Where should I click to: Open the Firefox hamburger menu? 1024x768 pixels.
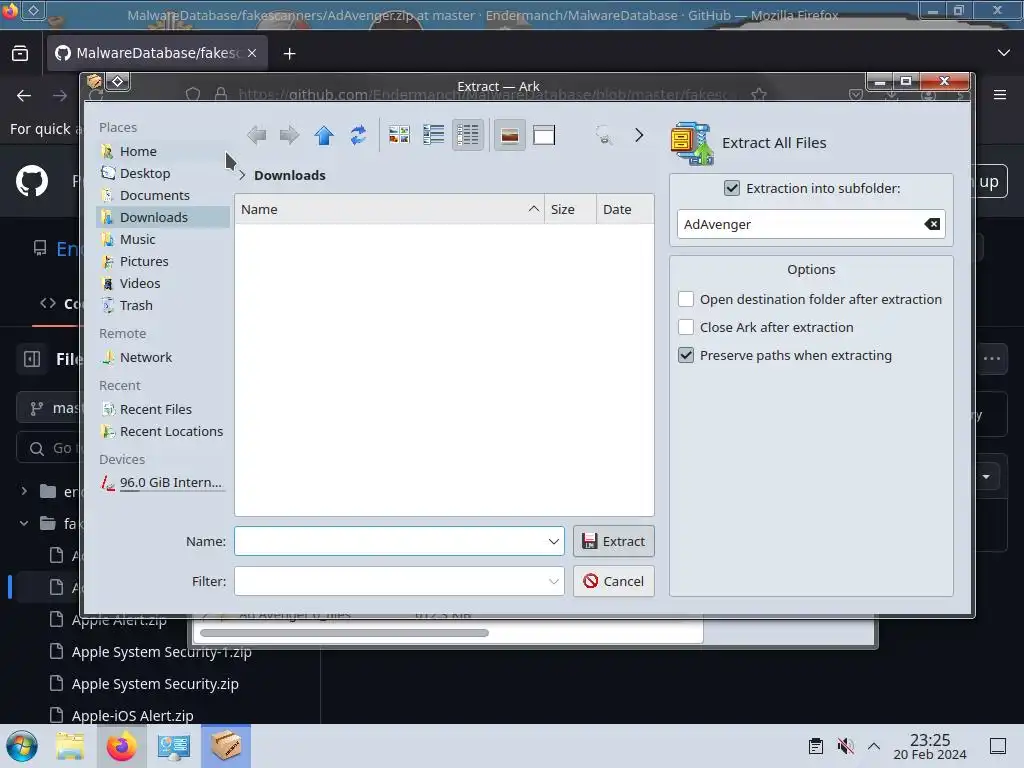999,95
